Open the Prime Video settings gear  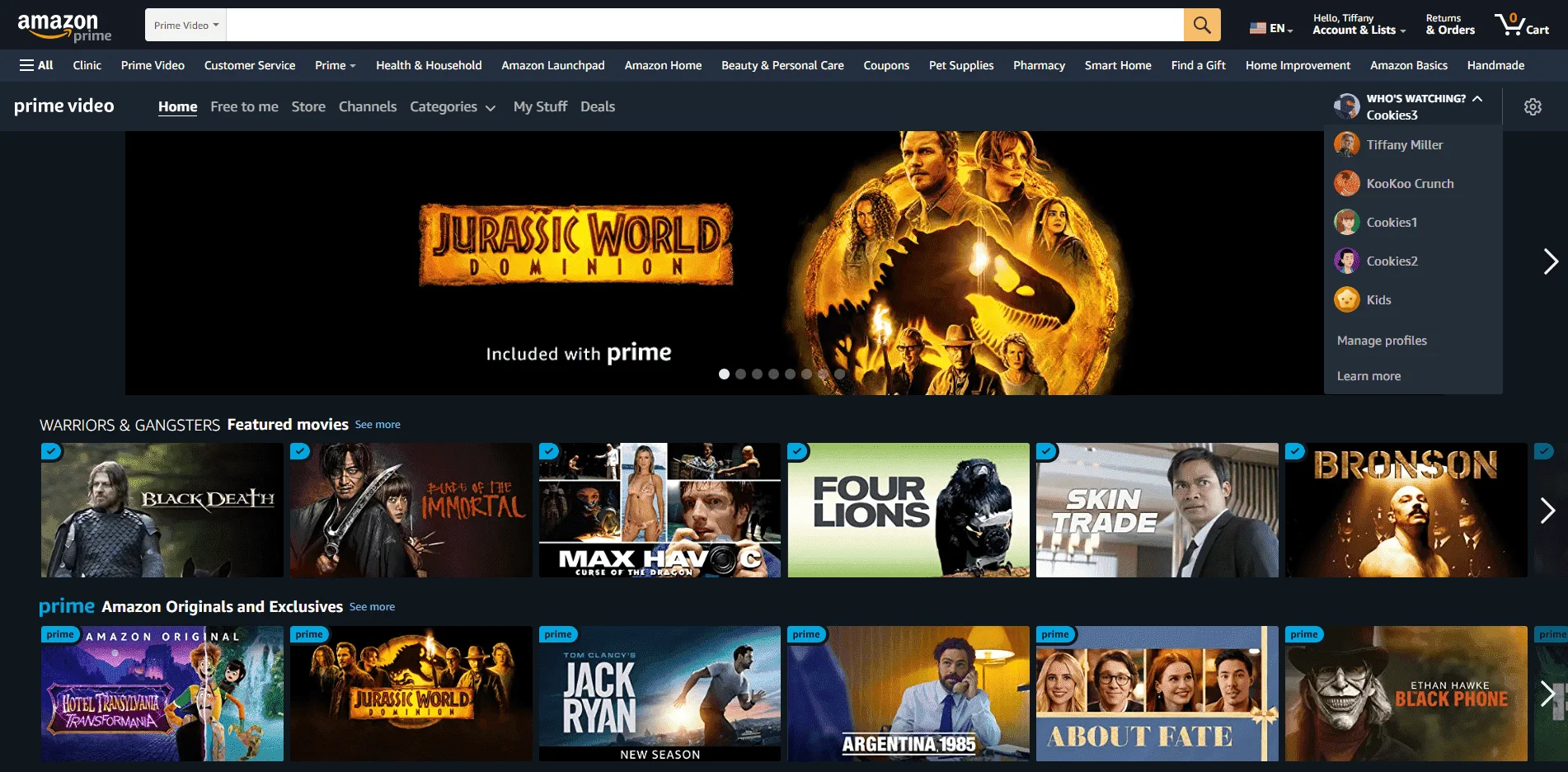[1533, 107]
